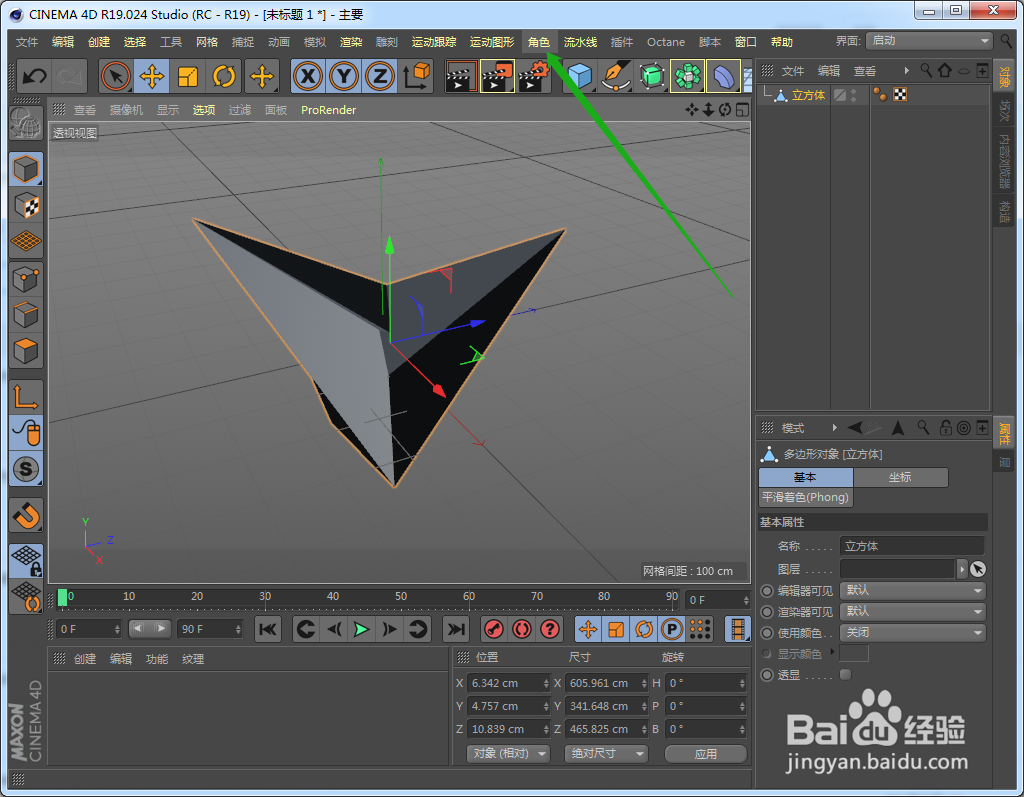Viewport: 1024px width, 797px height.
Task: Activate the Rotate tool
Action: point(224,76)
